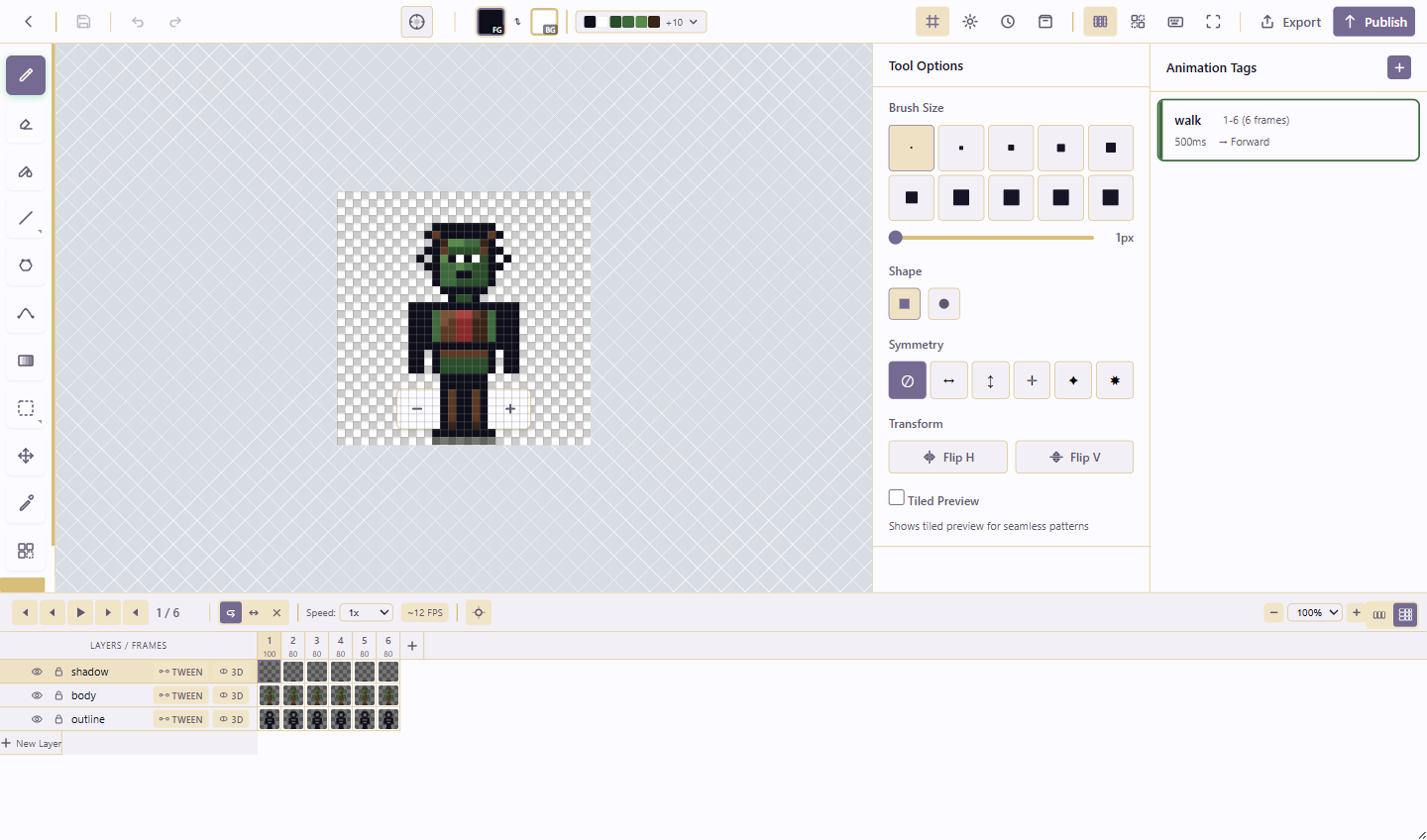The height and width of the screenshot is (840, 1427).
Task: Toggle the pixel grid icon
Action: point(933,22)
